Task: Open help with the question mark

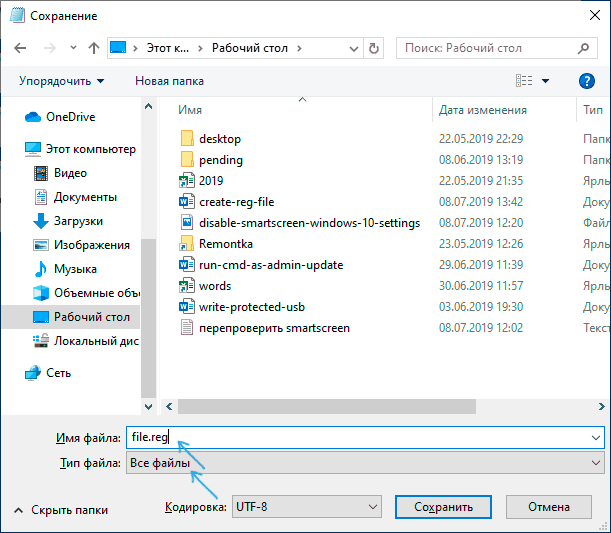Action: pos(586,81)
